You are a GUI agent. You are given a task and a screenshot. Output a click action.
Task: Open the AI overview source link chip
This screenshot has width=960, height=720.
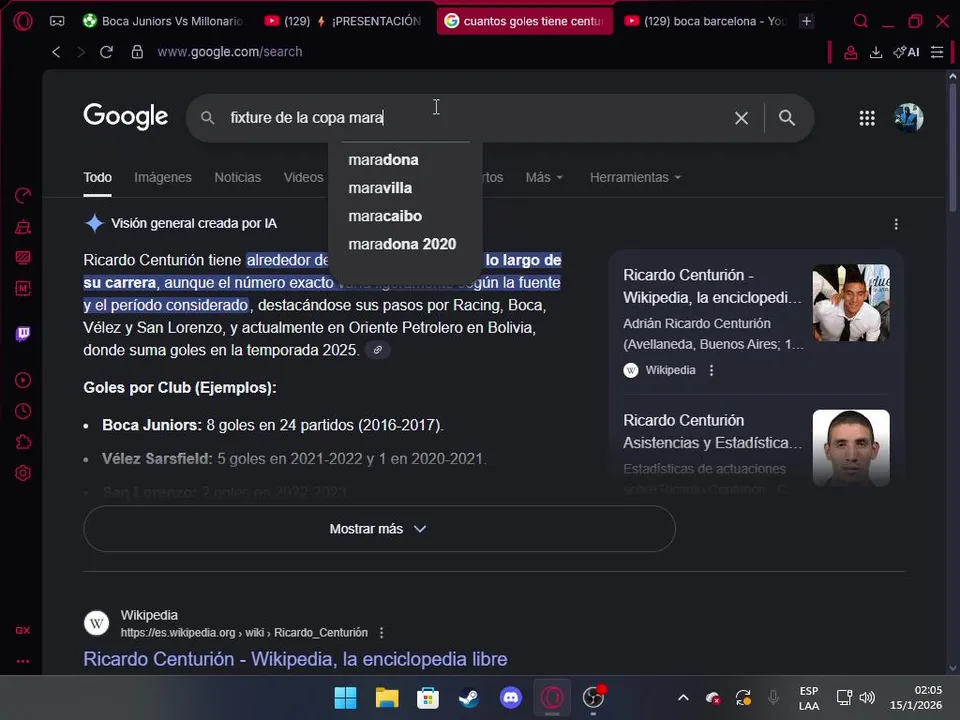click(378, 350)
